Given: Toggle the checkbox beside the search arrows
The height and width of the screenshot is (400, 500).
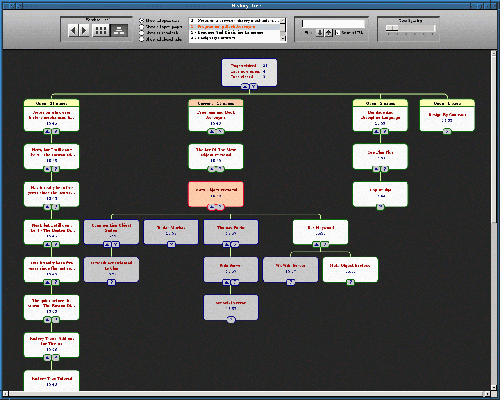Looking at the screenshot, I should click(x=337, y=32).
